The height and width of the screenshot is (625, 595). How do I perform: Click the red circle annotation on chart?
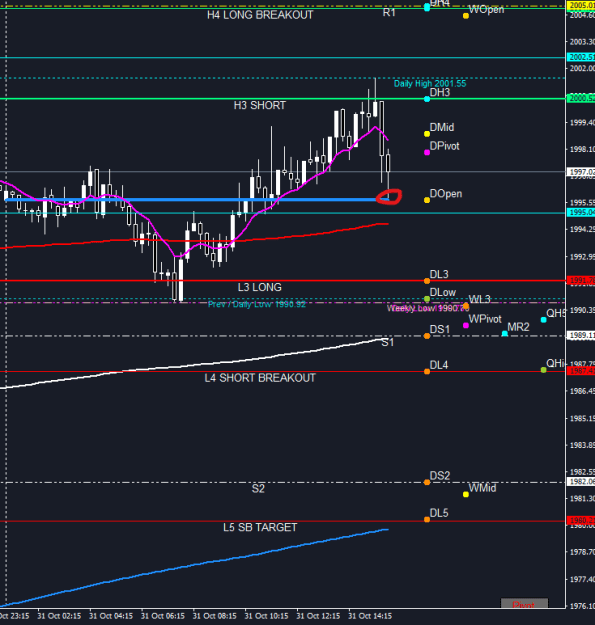coord(389,197)
